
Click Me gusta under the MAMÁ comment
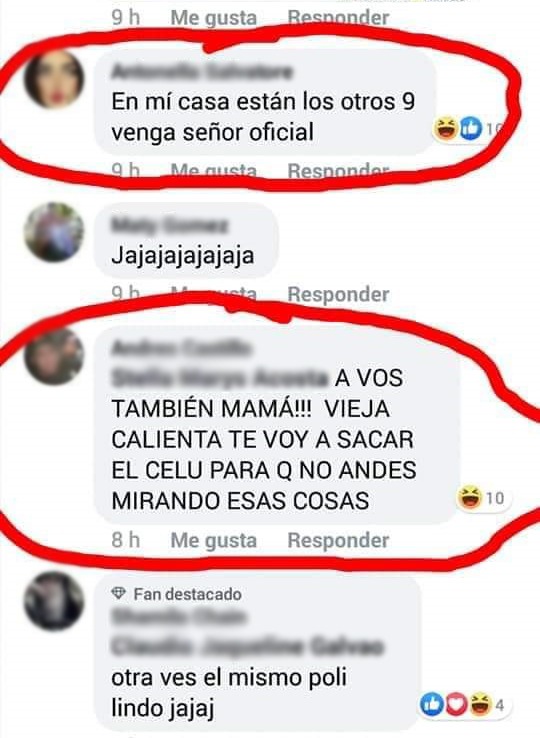coord(214,540)
